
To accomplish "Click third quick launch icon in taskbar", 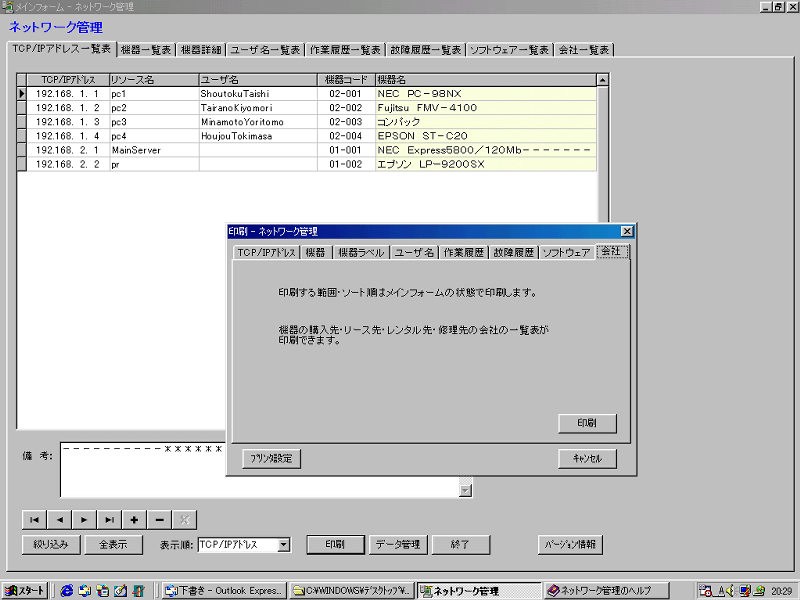I will coord(103,591).
